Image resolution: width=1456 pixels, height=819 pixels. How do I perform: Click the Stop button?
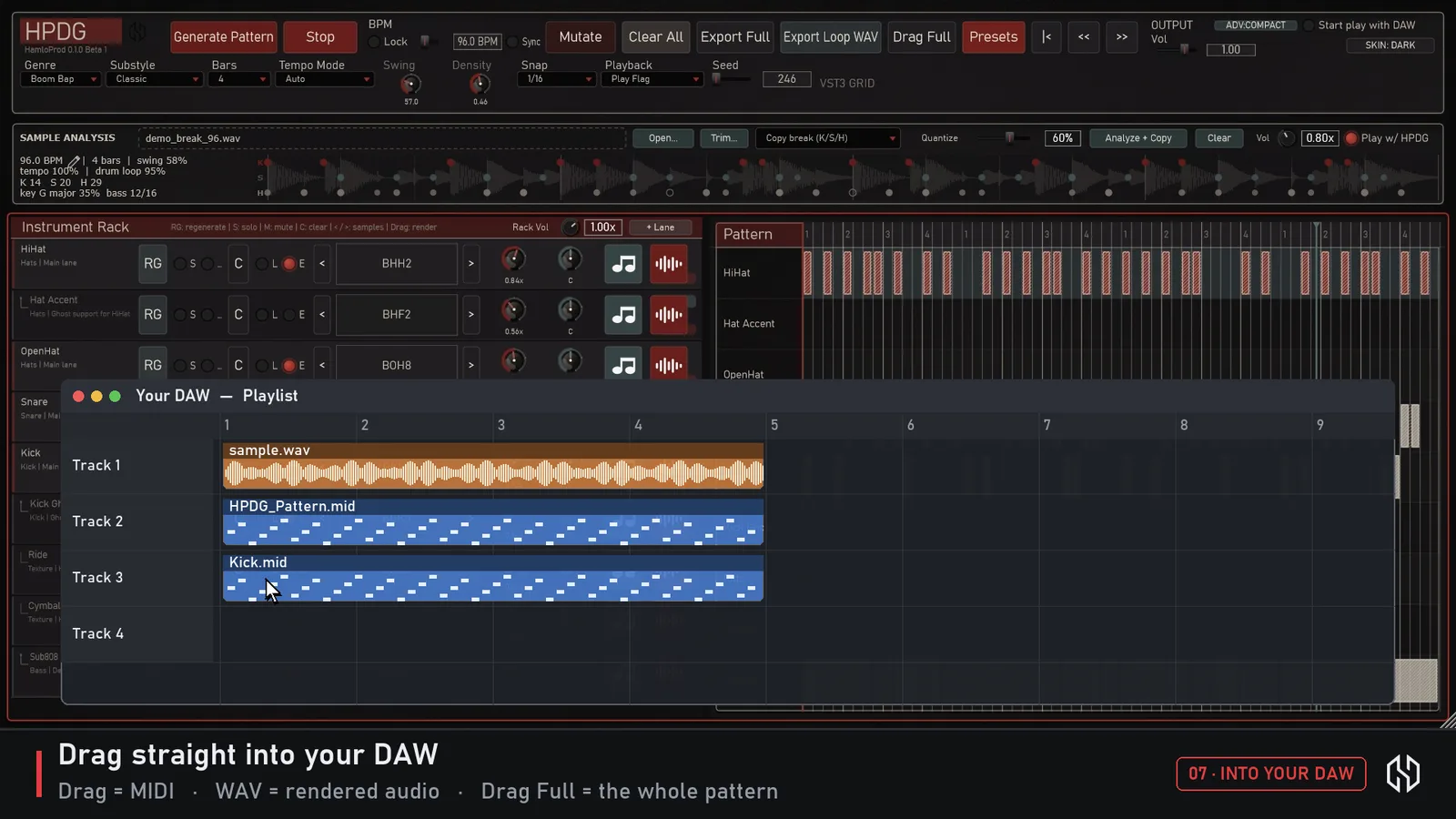(x=320, y=37)
